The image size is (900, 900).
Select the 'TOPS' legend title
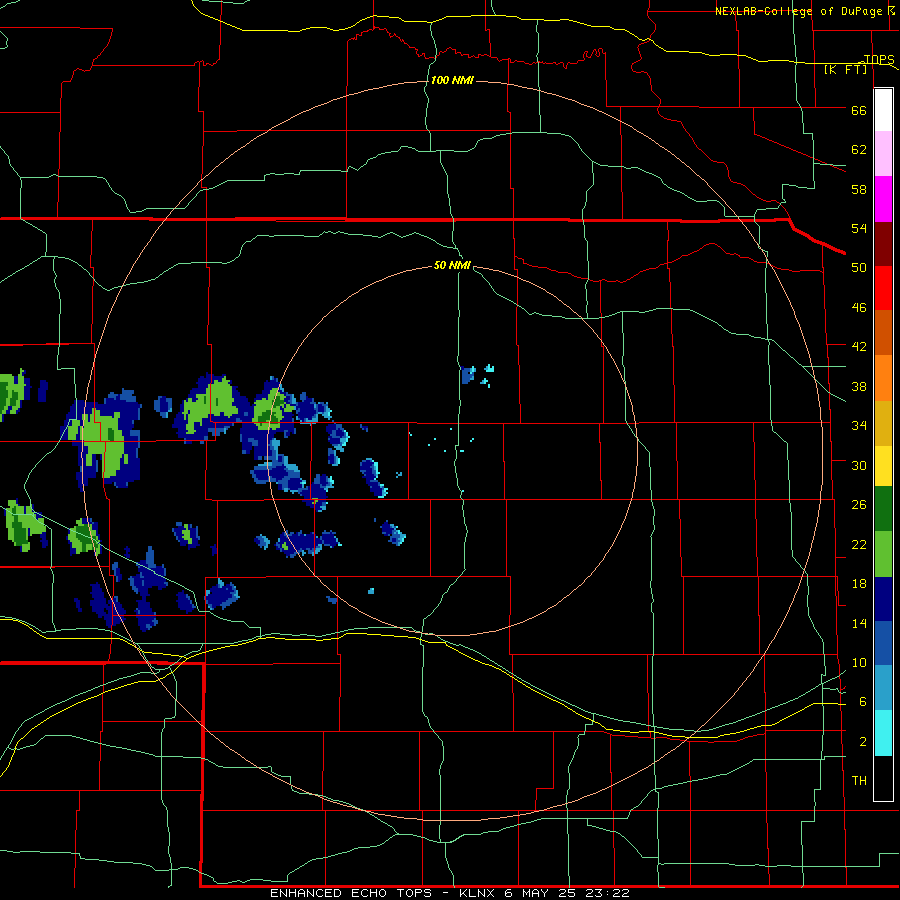pyautogui.click(x=878, y=59)
